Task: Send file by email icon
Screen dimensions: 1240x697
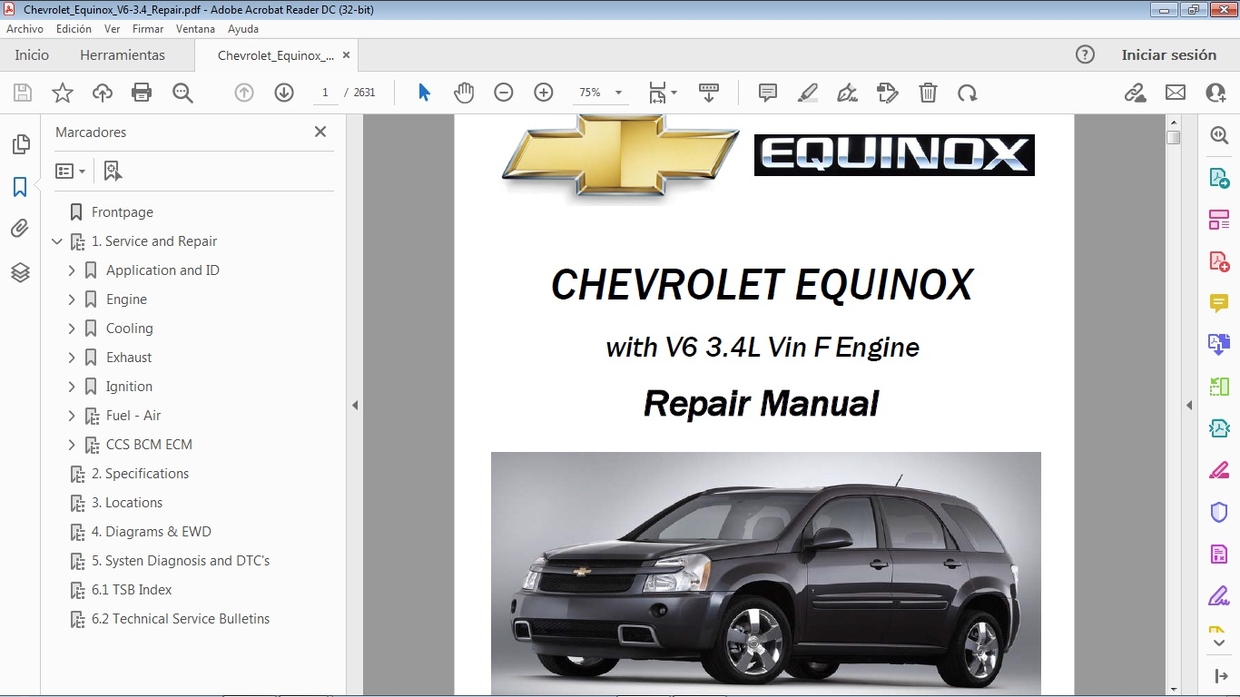Action: pyautogui.click(x=1175, y=93)
